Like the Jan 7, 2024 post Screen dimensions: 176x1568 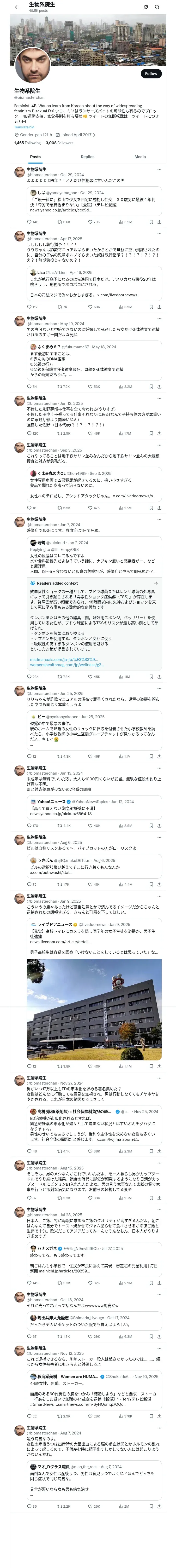90,677
